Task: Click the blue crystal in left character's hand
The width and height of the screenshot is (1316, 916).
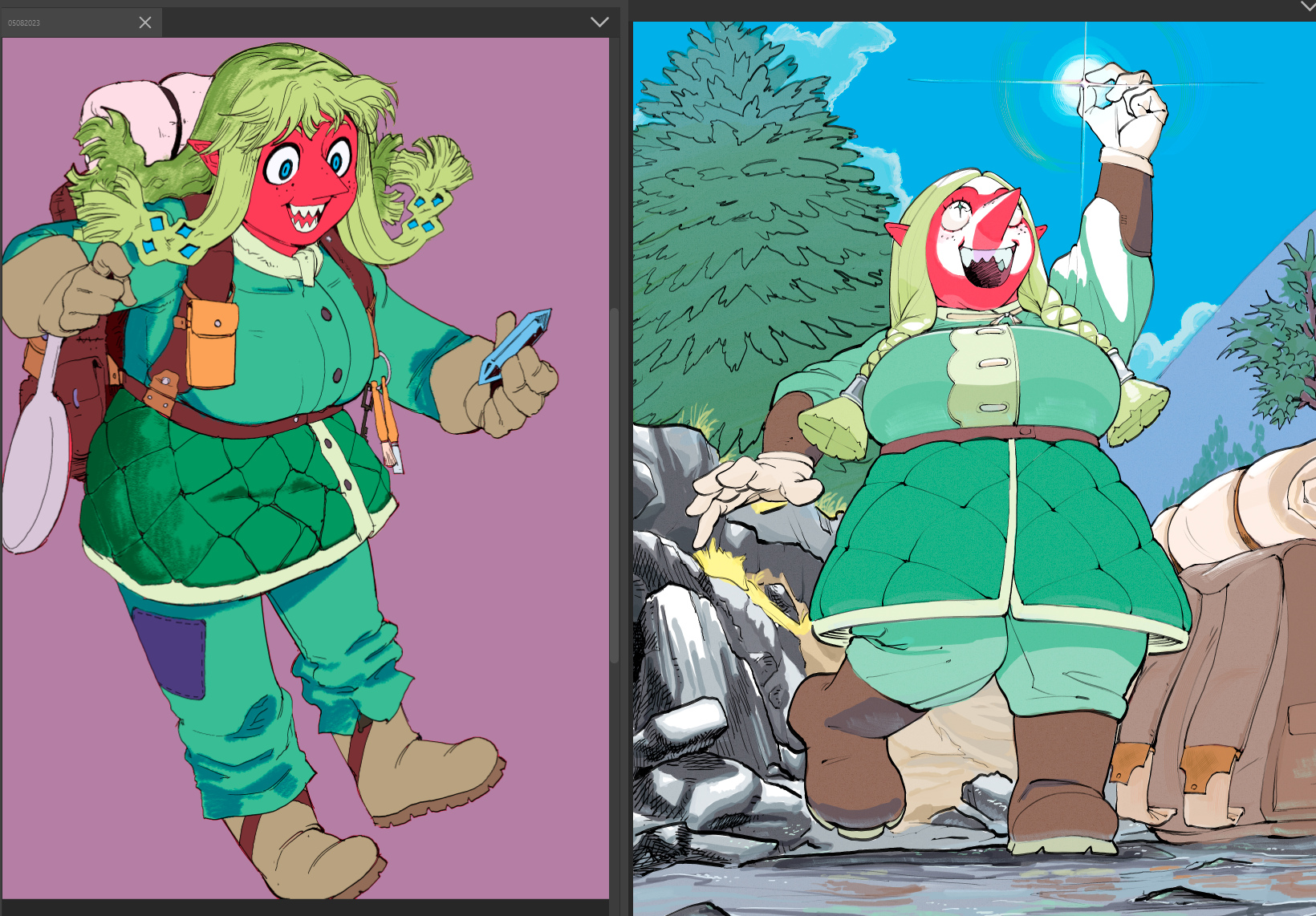Action: coord(515,347)
